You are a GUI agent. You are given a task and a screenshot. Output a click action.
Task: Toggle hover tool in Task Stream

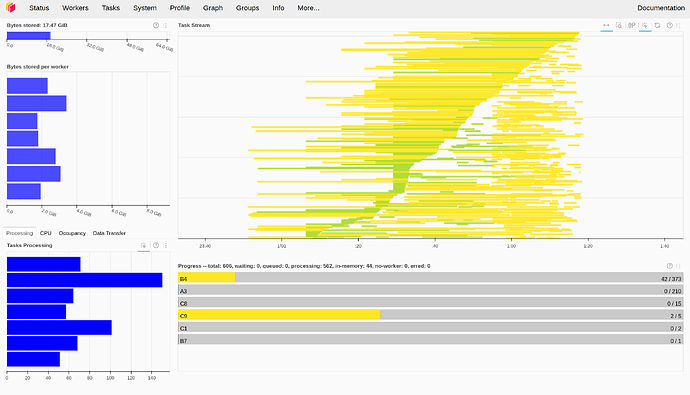pyautogui.click(x=645, y=26)
